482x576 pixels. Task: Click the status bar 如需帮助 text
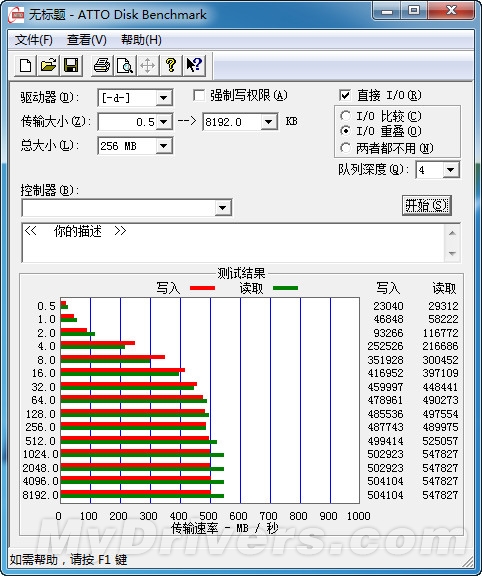[68, 560]
